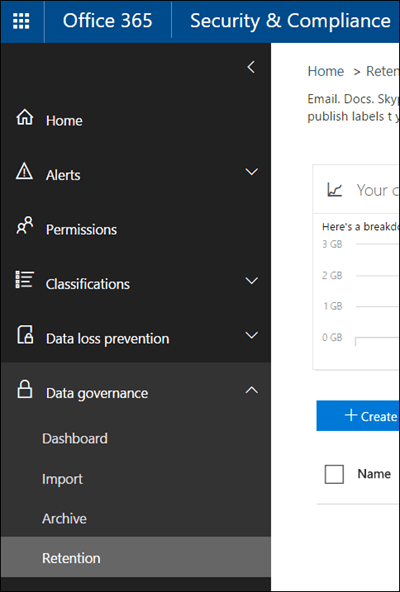Expand the Classifications section chevron
This screenshot has height=592, width=400.
tap(252, 281)
